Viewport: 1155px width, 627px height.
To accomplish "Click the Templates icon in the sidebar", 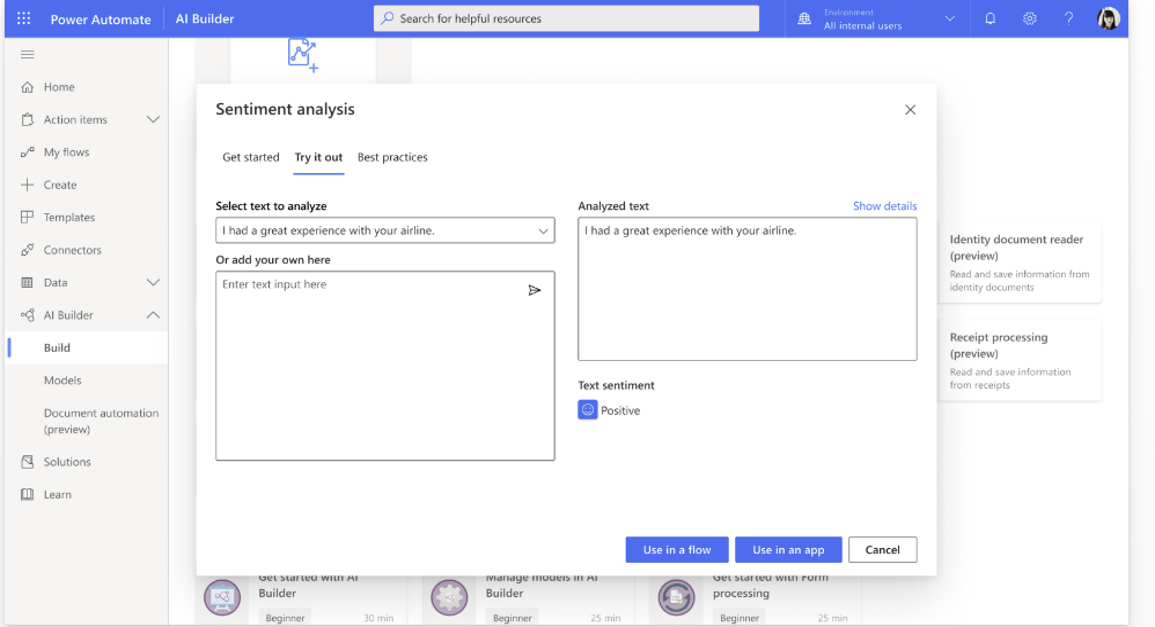I will click(x=27, y=217).
